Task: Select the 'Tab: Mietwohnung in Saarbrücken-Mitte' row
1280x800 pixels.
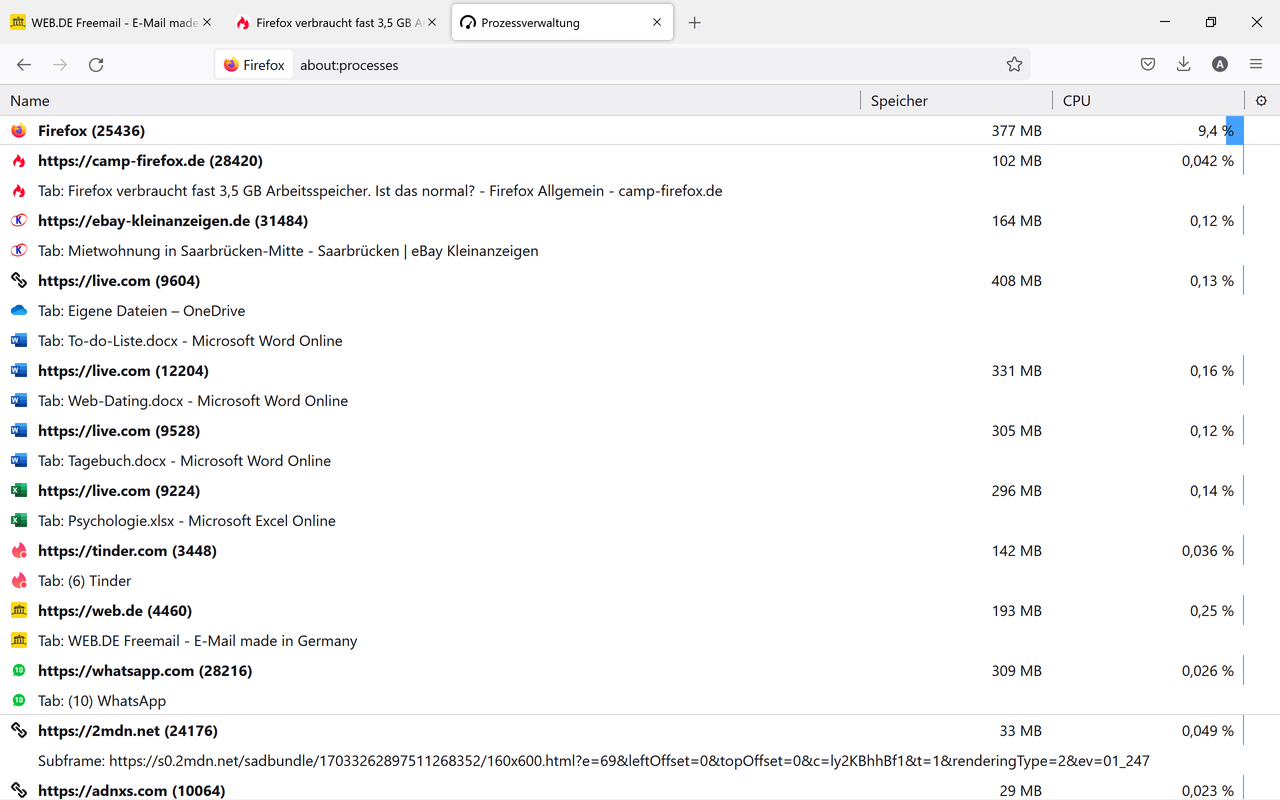Action: [x=640, y=251]
